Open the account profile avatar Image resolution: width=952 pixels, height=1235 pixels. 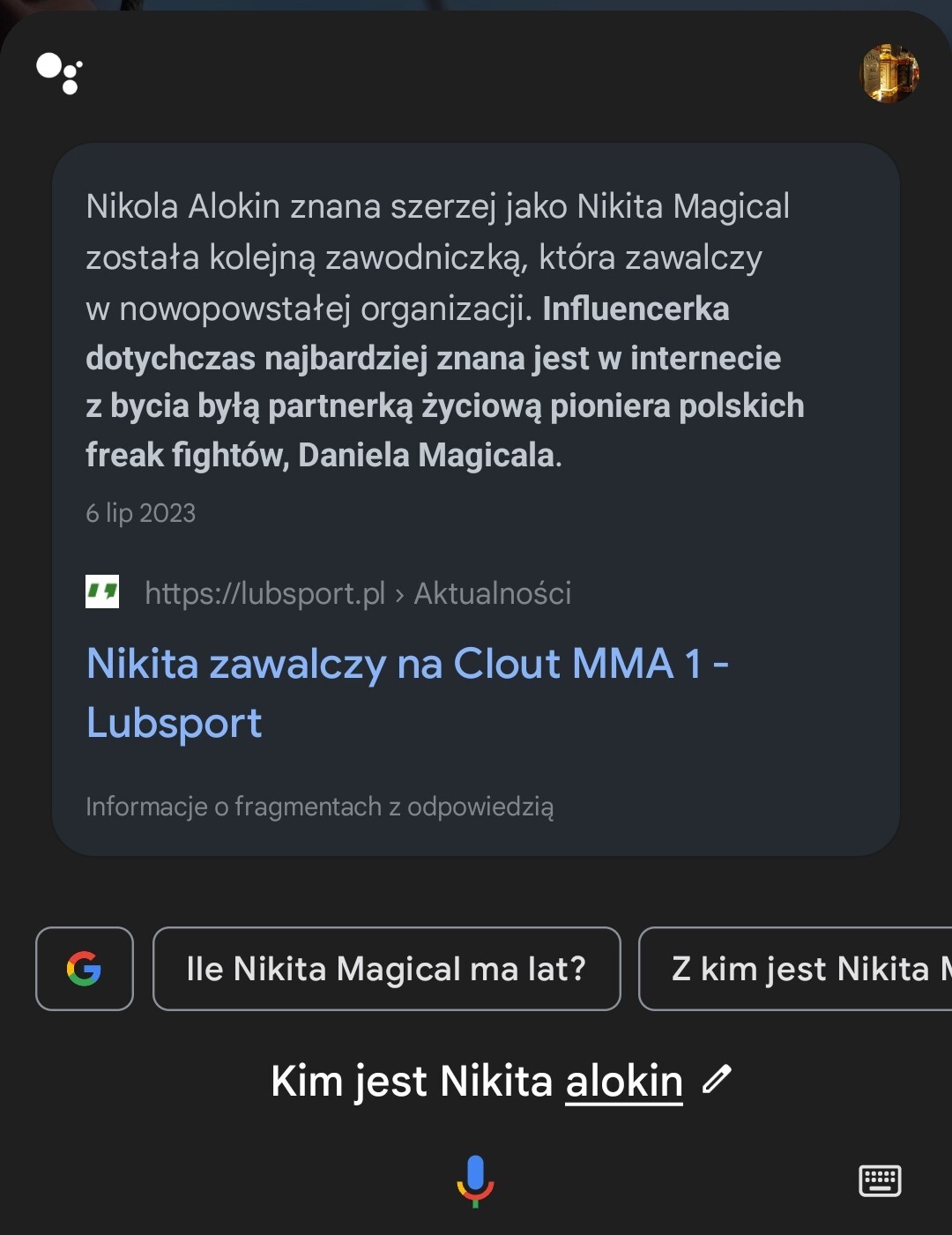click(889, 73)
